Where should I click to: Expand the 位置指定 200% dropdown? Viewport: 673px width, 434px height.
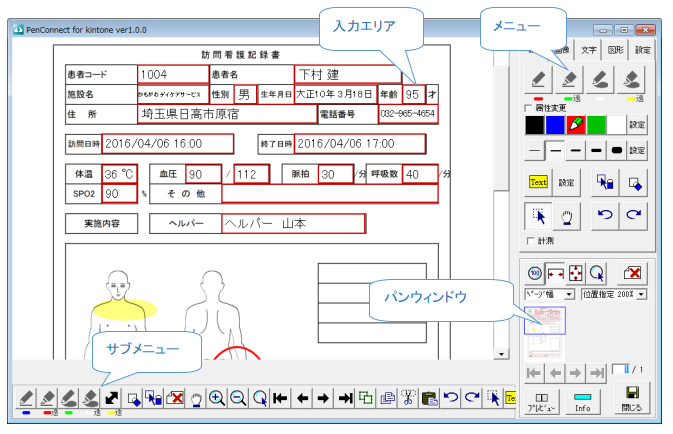point(641,295)
